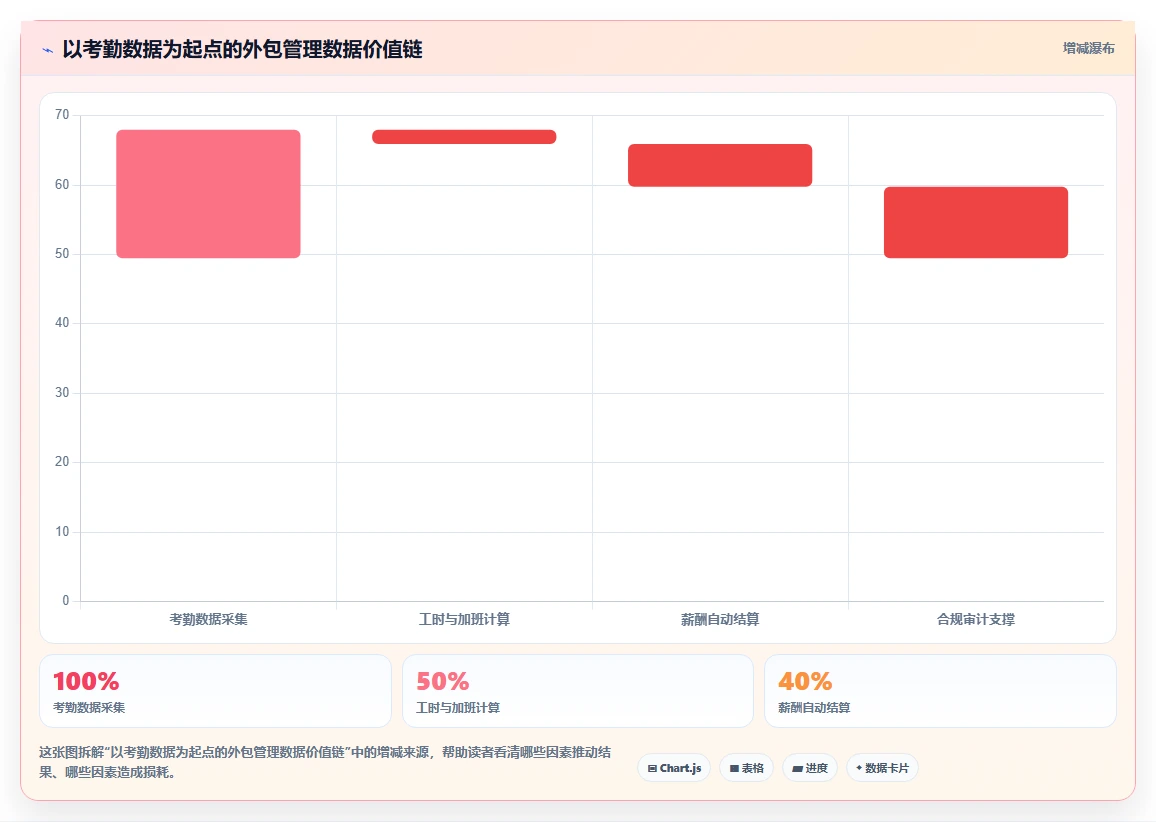Screen dimensions: 1156x822
Task: Click the 40% percentage figure
Action: [805, 681]
